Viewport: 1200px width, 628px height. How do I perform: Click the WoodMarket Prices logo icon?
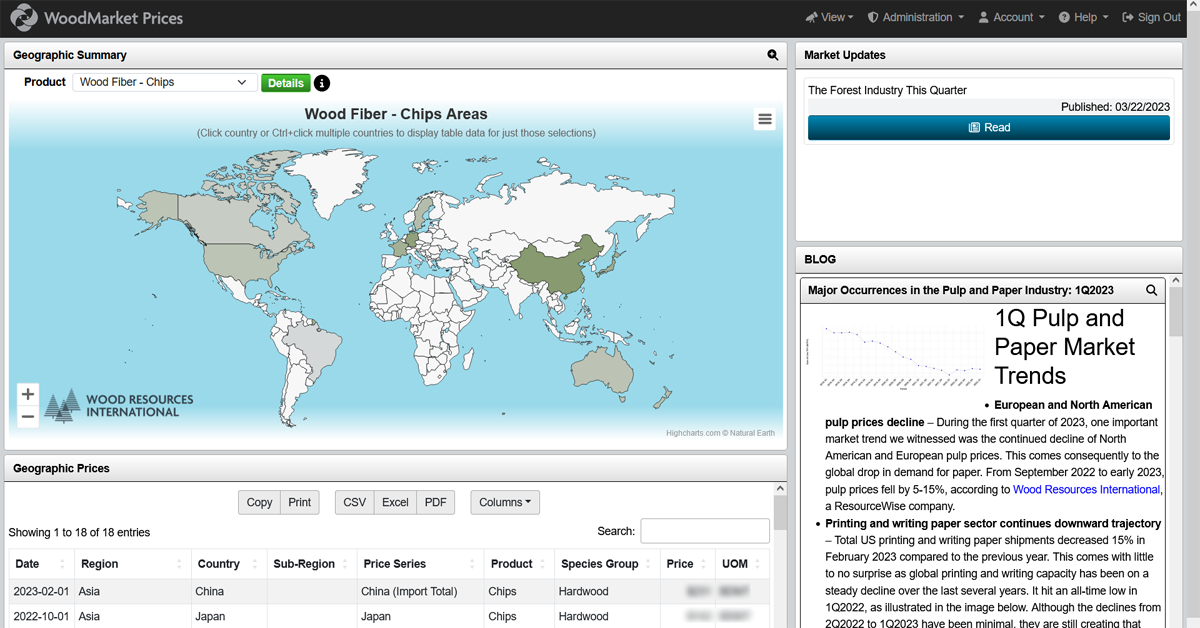[24, 17]
